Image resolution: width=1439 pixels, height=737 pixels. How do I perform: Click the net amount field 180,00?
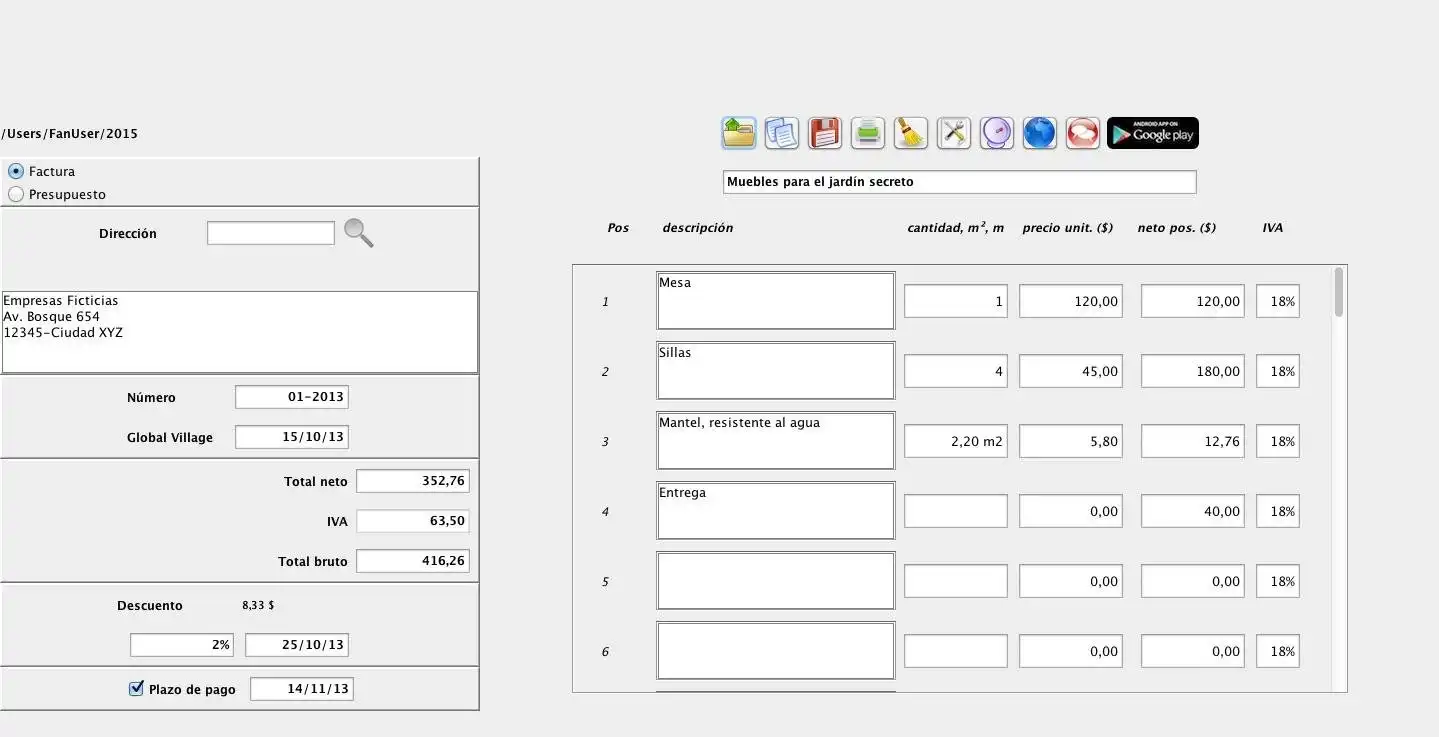(1193, 371)
